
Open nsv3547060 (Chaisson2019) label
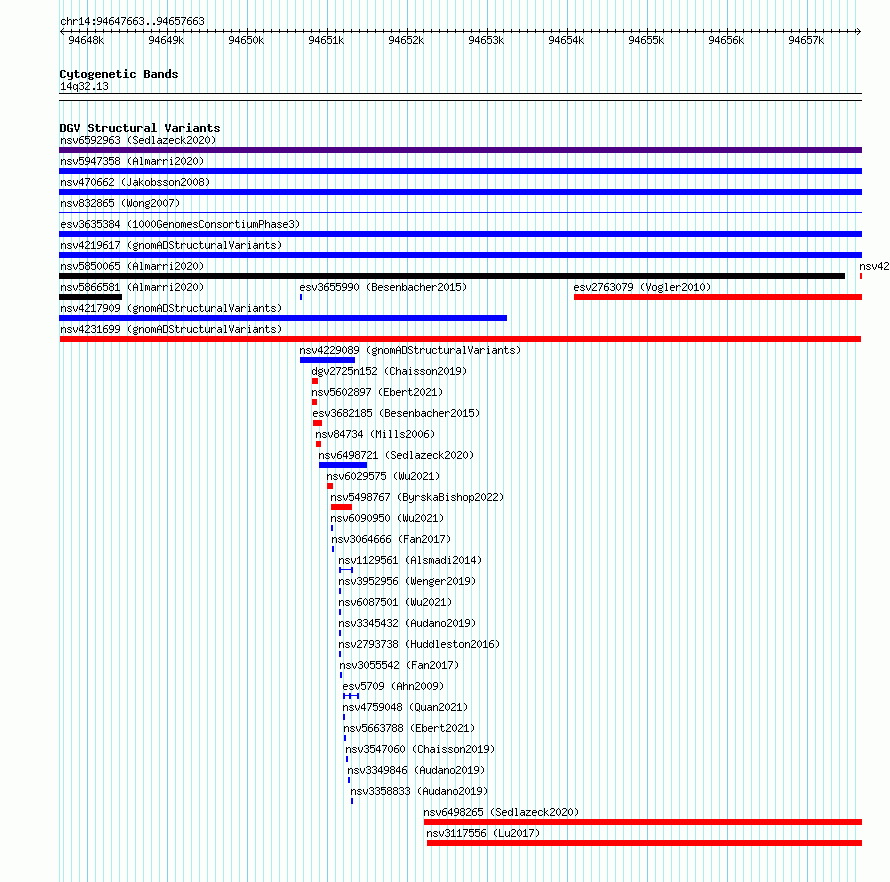pyautogui.click(x=420, y=749)
